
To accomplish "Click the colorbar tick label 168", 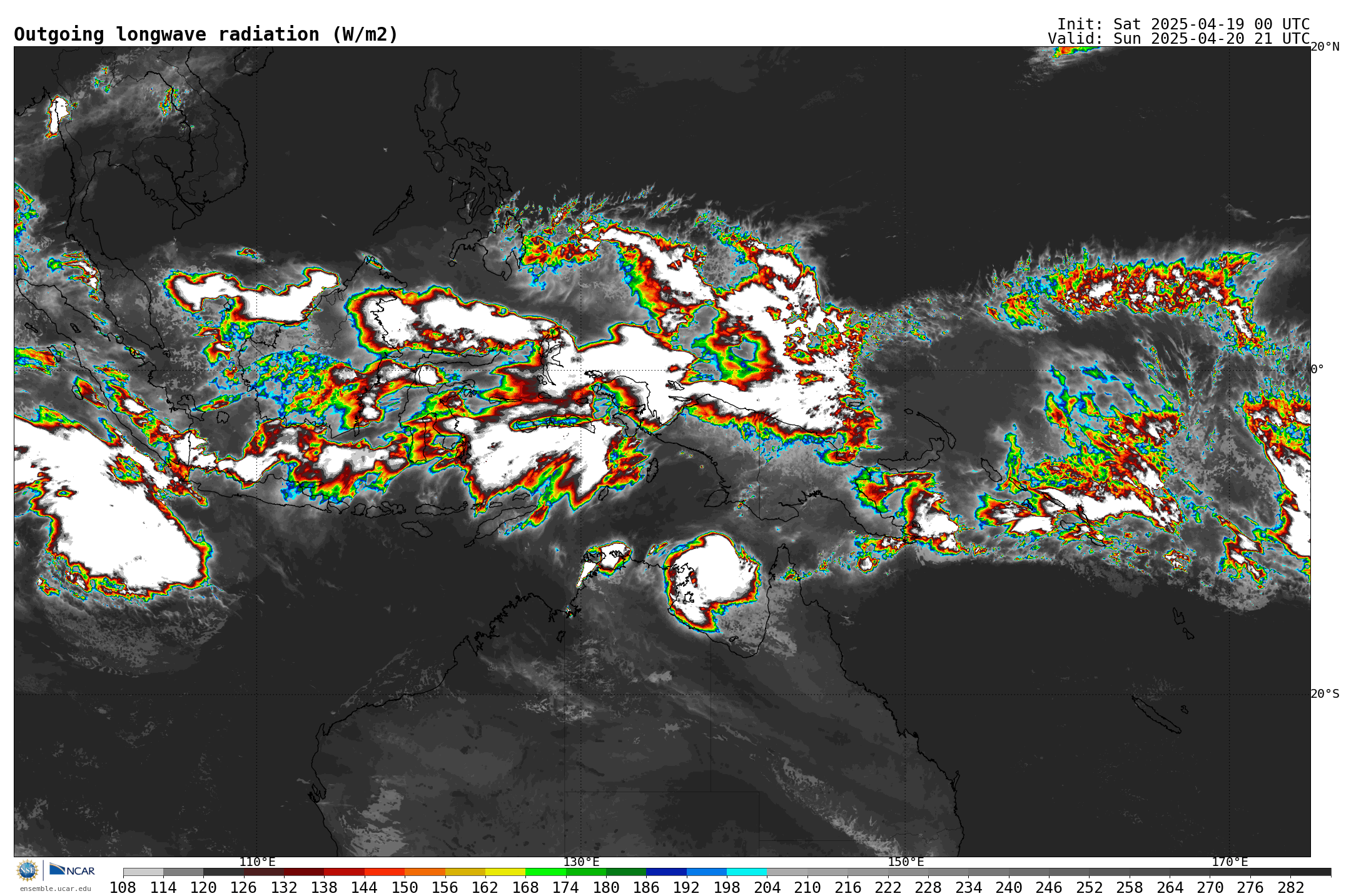I will [x=525, y=887].
